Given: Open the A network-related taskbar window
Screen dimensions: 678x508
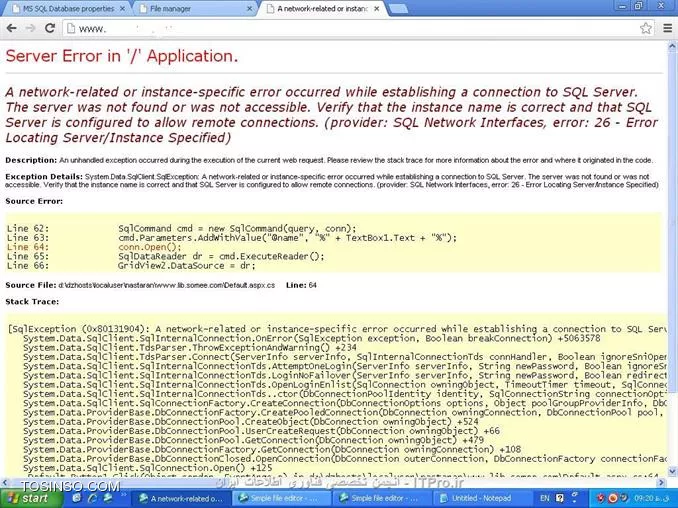Looking at the screenshot, I should coord(181,498).
